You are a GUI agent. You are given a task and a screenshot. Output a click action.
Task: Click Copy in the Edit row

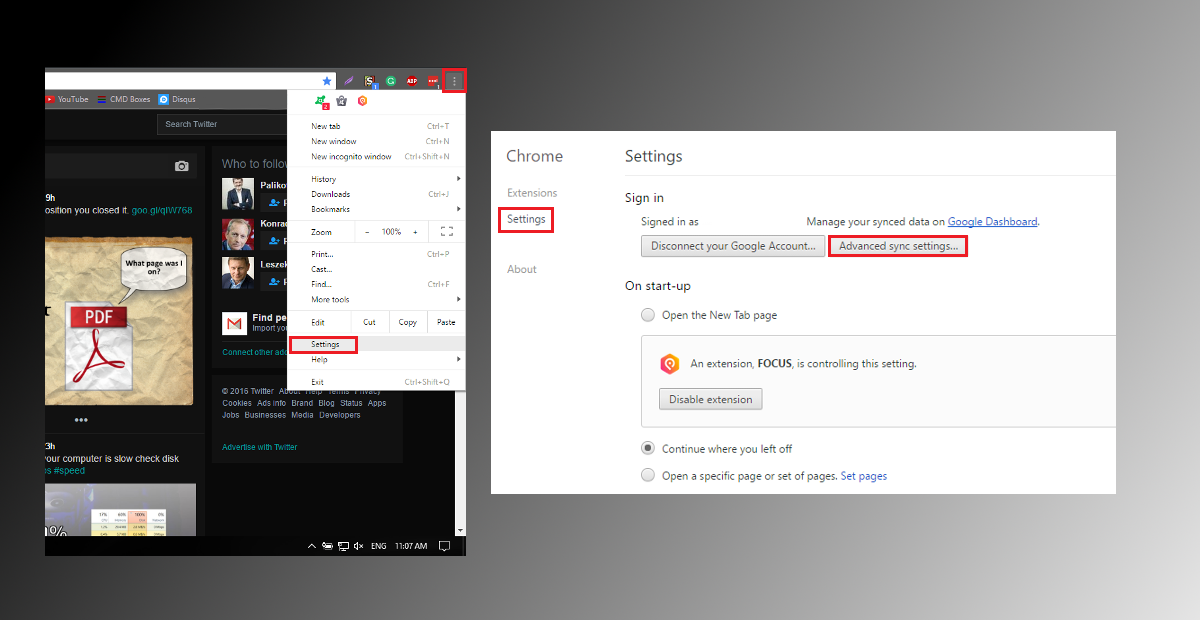tap(408, 322)
